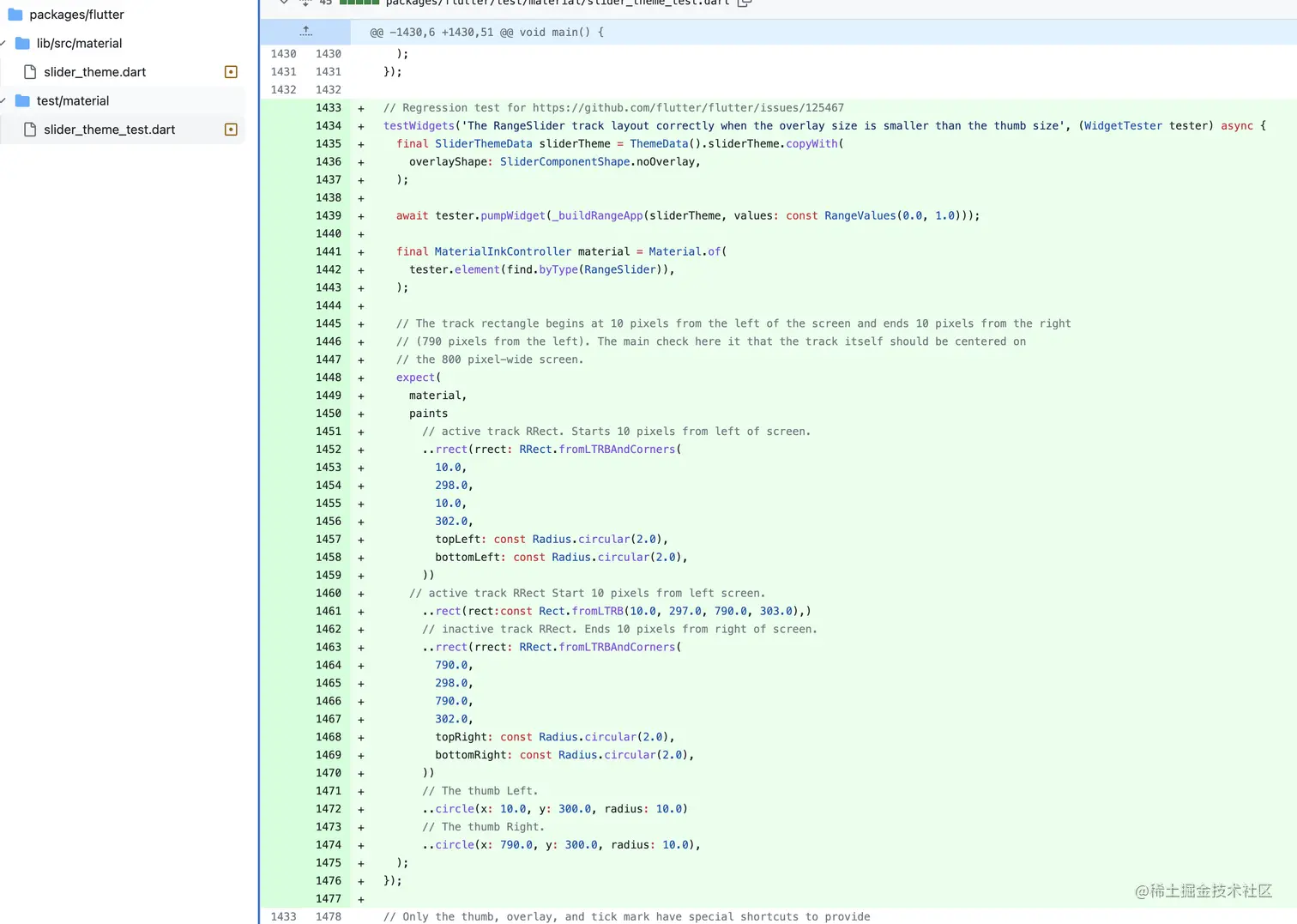
Task: Click 'overlayShape: SliderComponentShape.noOverlay' line
Action: pos(555,162)
